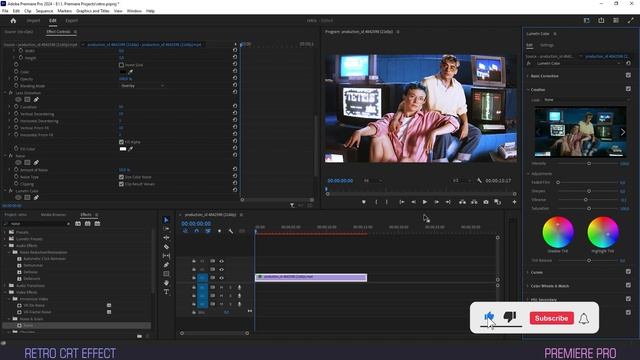The height and width of the screenshot is (360, 640).
Task: Click the New Custom Bin icon in Effects panel
Action: point(140,336)
